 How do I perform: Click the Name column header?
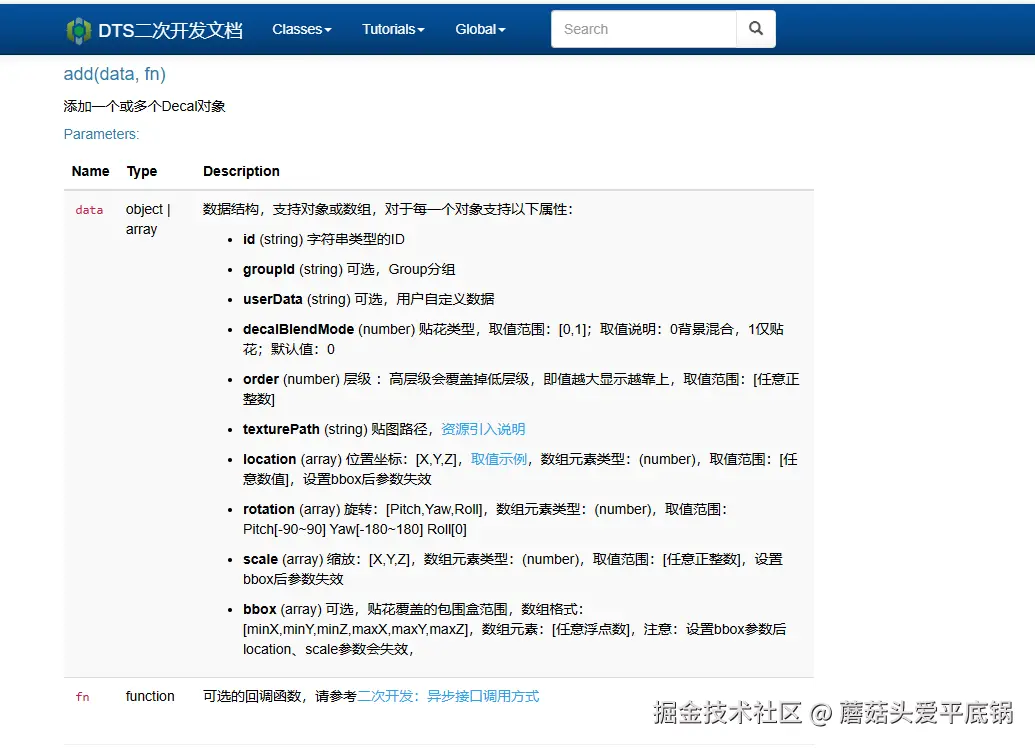click(90, 171)
